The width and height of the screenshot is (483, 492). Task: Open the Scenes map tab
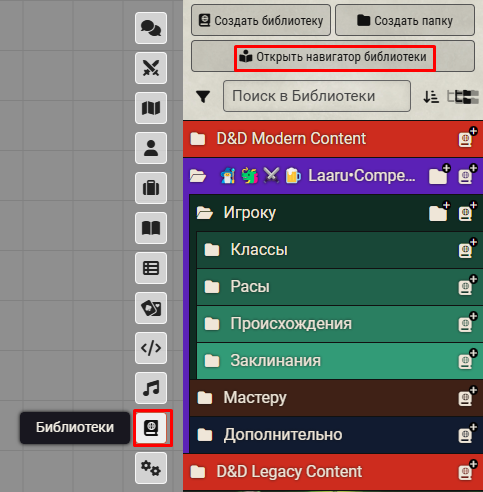151,108
